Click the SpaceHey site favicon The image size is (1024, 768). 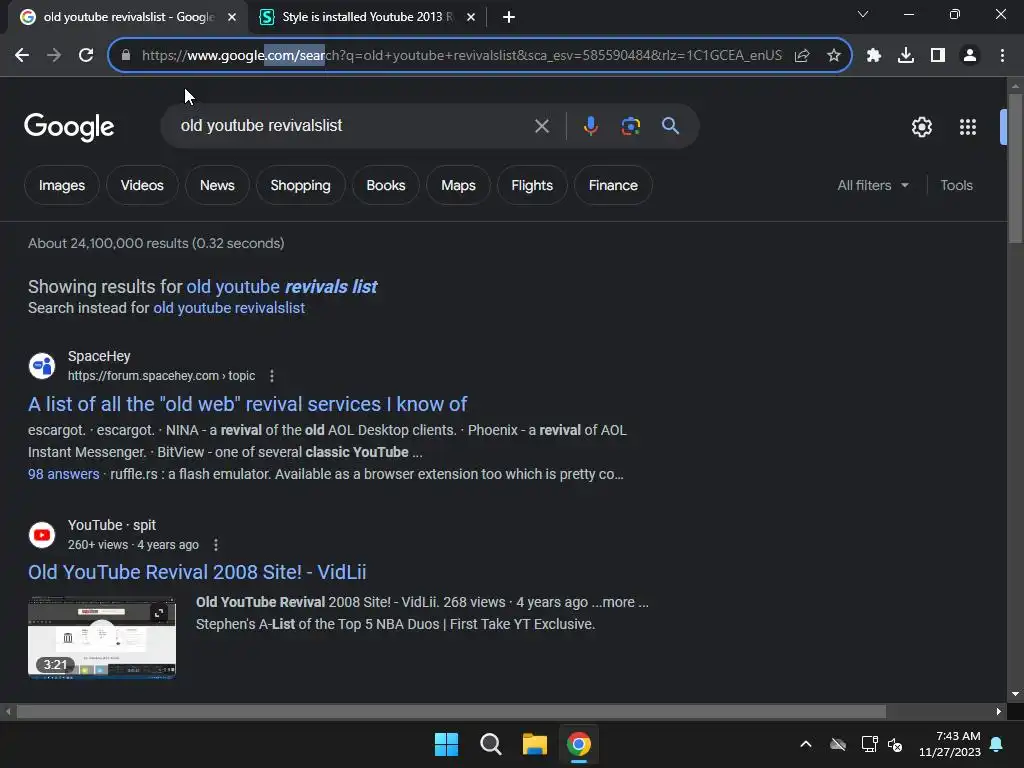tap(42, 366)
